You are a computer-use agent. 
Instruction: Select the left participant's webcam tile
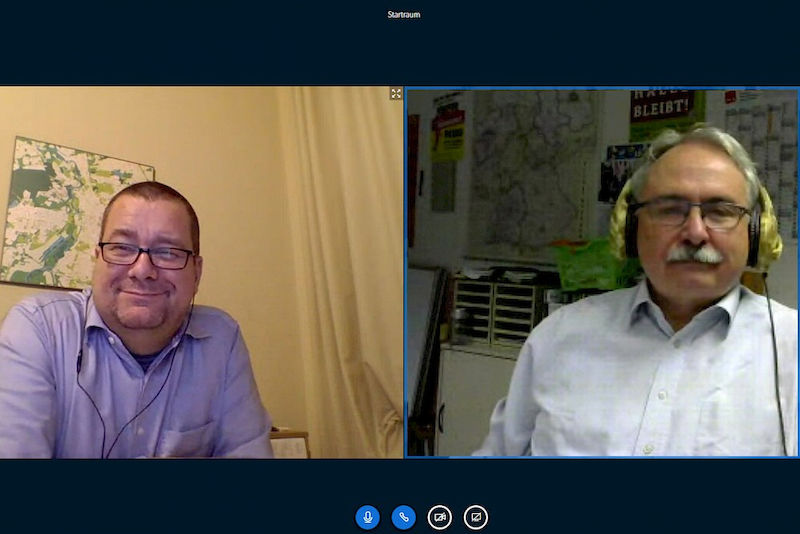point(200,272)
